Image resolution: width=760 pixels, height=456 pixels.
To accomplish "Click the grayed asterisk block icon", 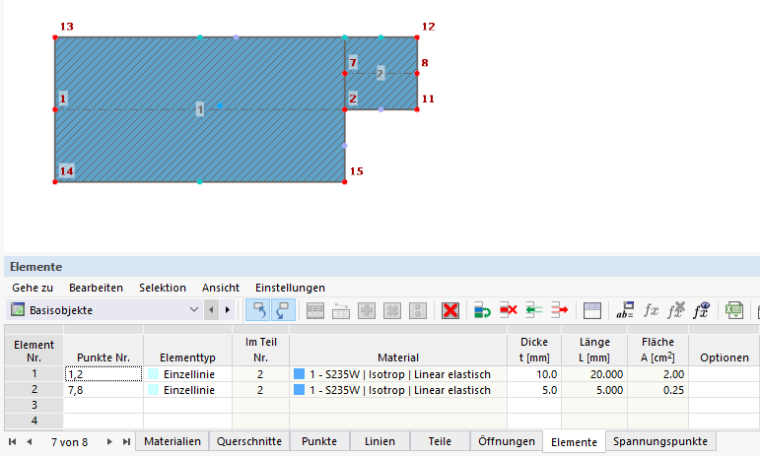I will tap(392, 310).
